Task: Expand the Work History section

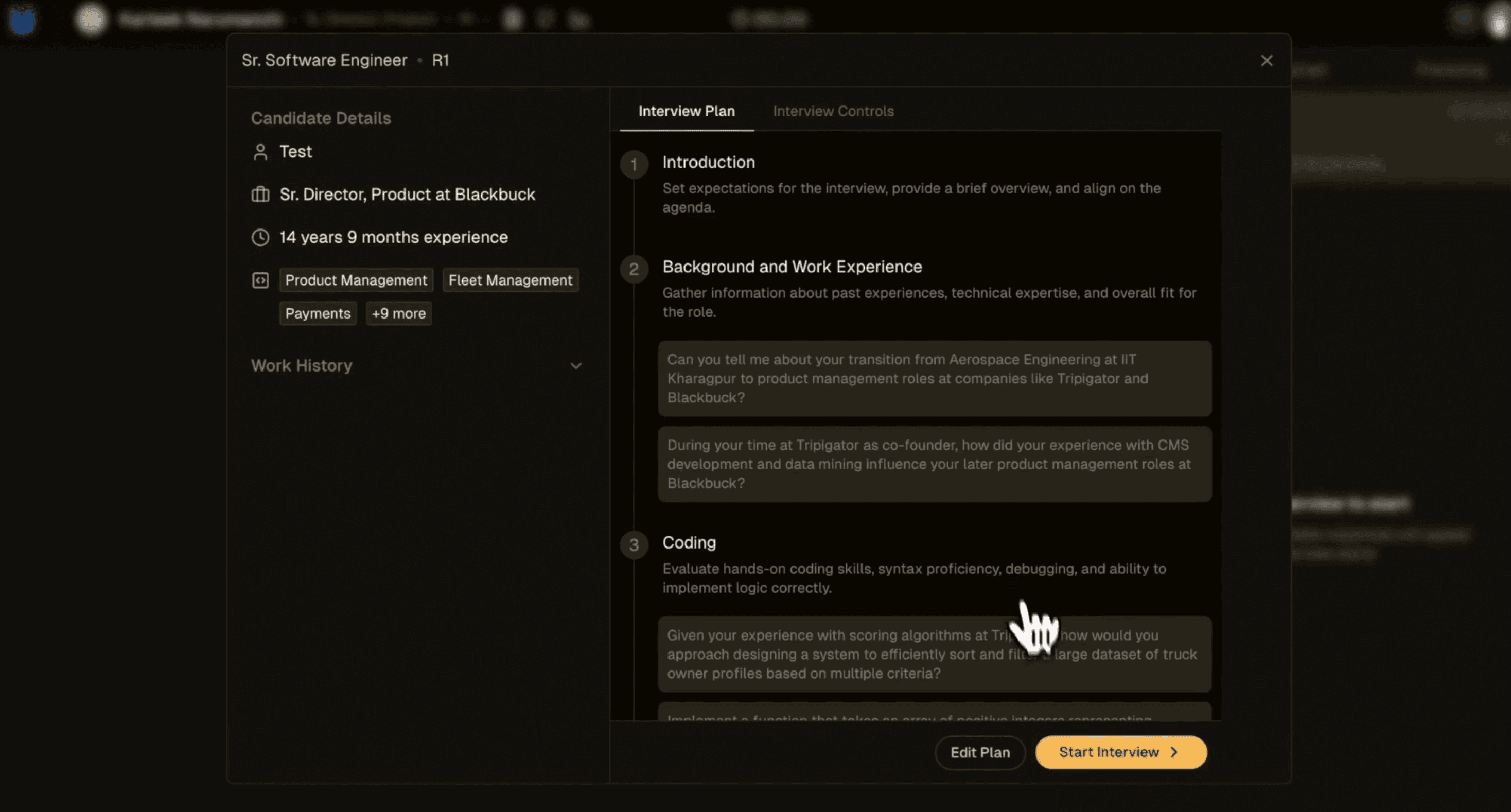Action: 575,366
